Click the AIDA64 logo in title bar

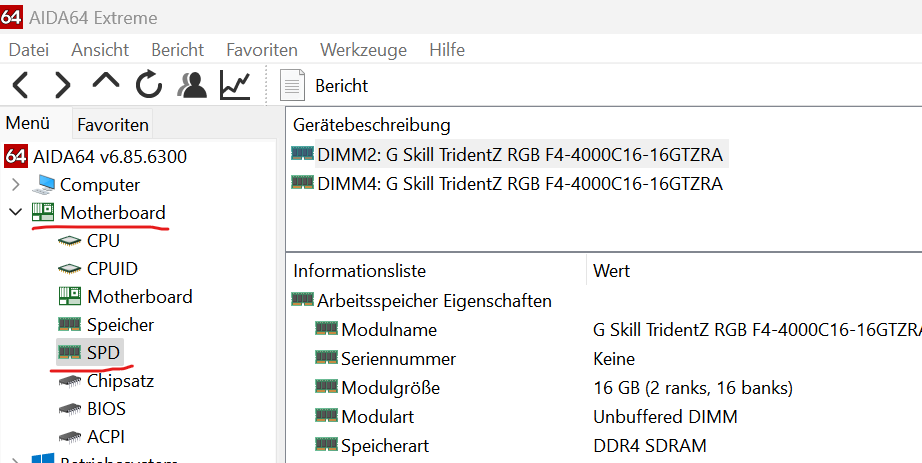pos(11,17)
